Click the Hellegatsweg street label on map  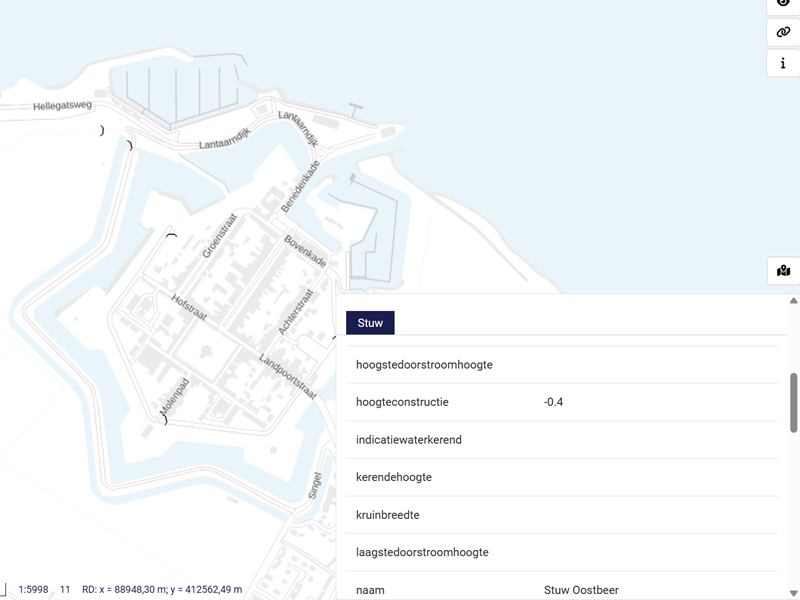tap(62, 105)
